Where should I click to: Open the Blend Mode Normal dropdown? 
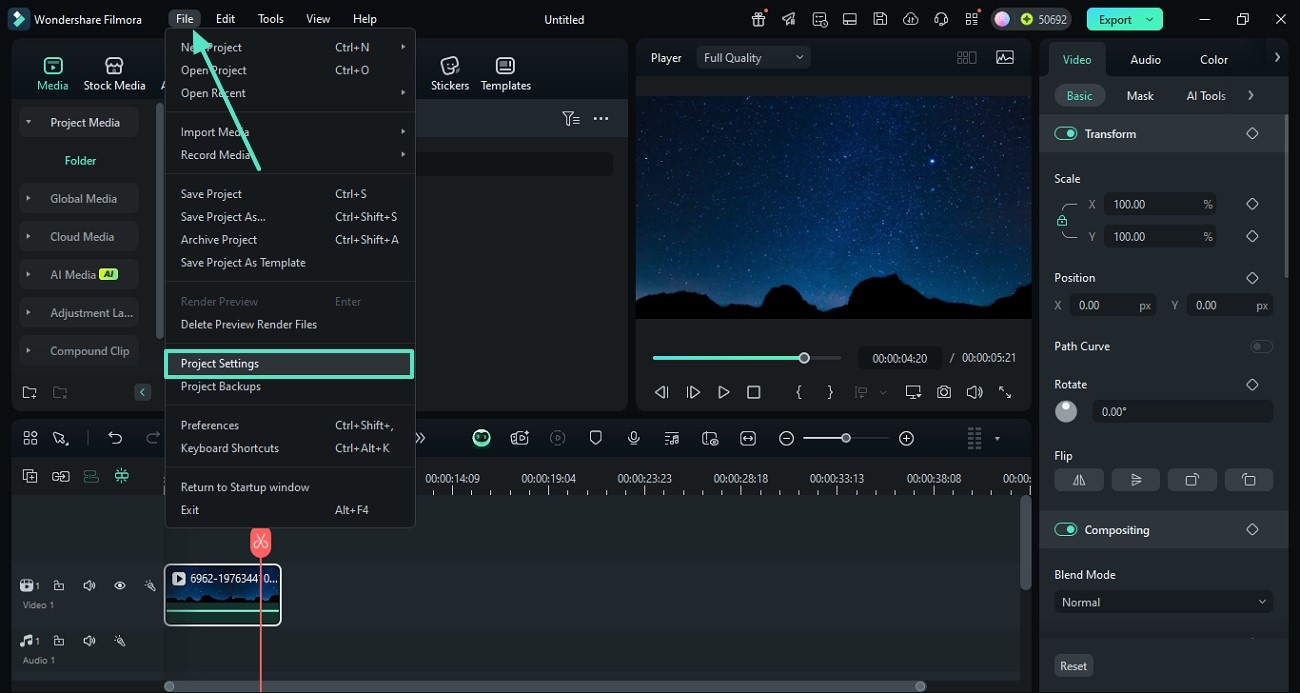pos(1164,602)
